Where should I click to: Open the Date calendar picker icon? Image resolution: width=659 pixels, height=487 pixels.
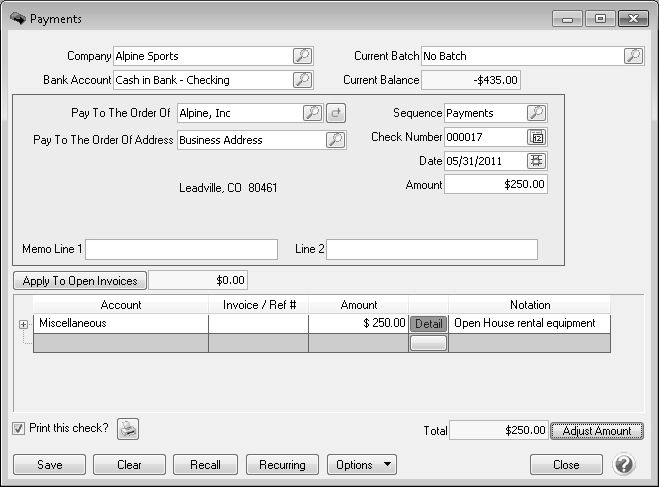537,161
